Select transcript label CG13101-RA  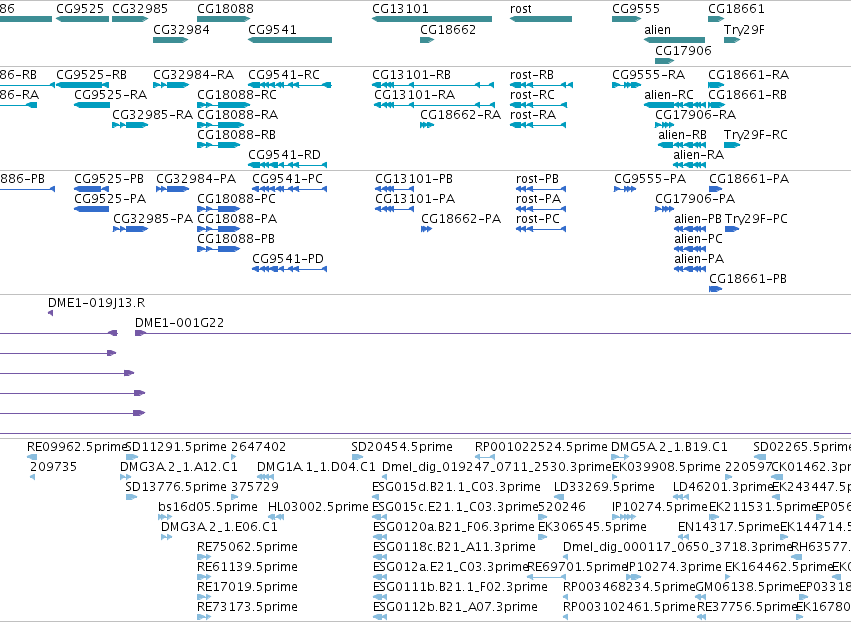click(x=414, y=94)
